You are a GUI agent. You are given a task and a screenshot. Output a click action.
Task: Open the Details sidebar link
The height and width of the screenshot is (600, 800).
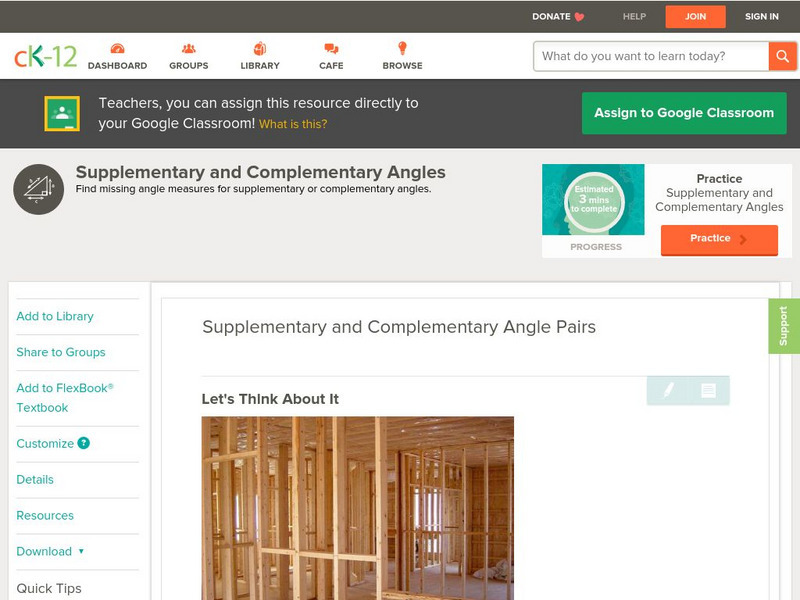[35, 480]
